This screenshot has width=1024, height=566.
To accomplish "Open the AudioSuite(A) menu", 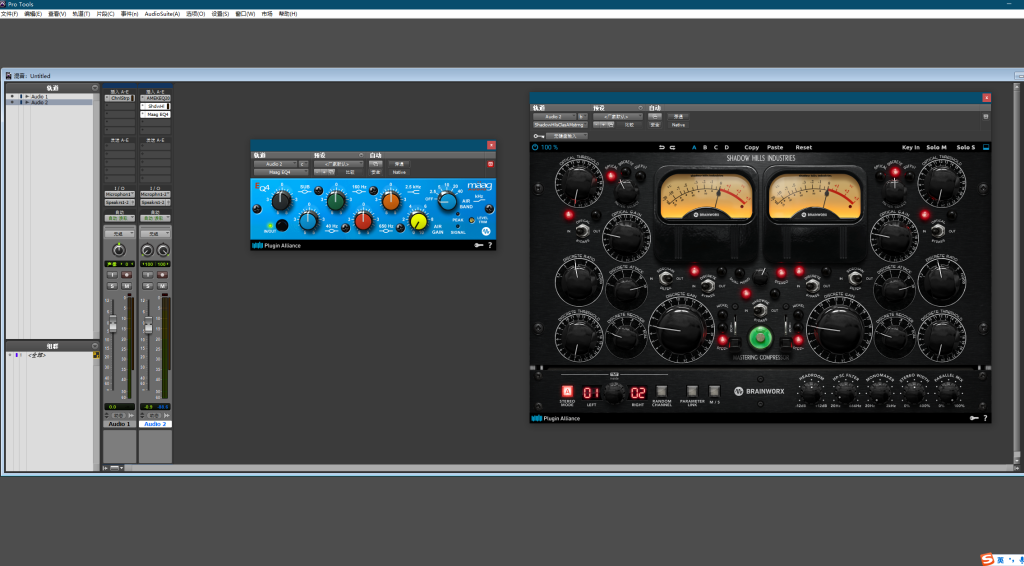I will click(162, 14).
